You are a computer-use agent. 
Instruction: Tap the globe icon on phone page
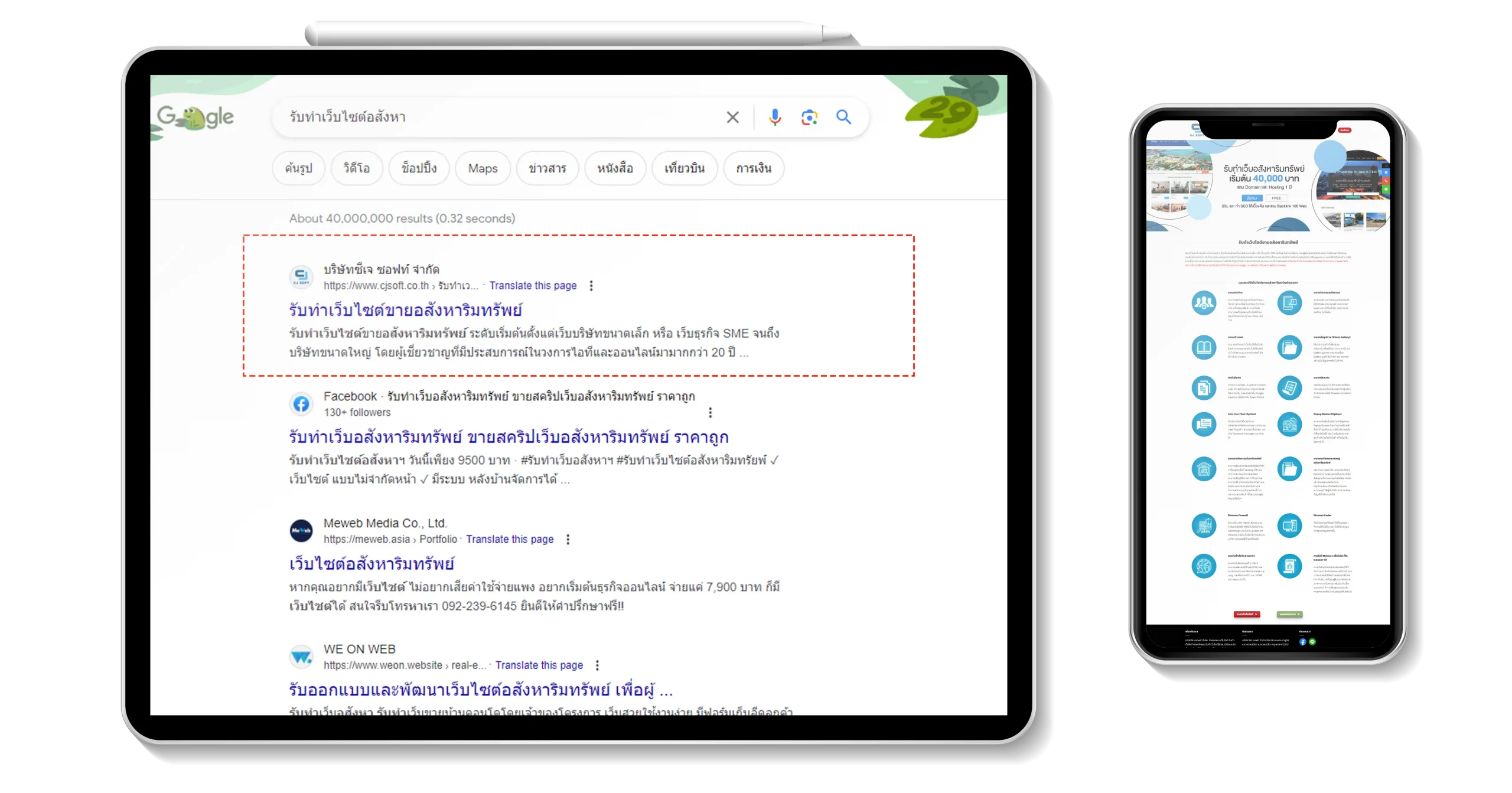[x=1204, y=566]
